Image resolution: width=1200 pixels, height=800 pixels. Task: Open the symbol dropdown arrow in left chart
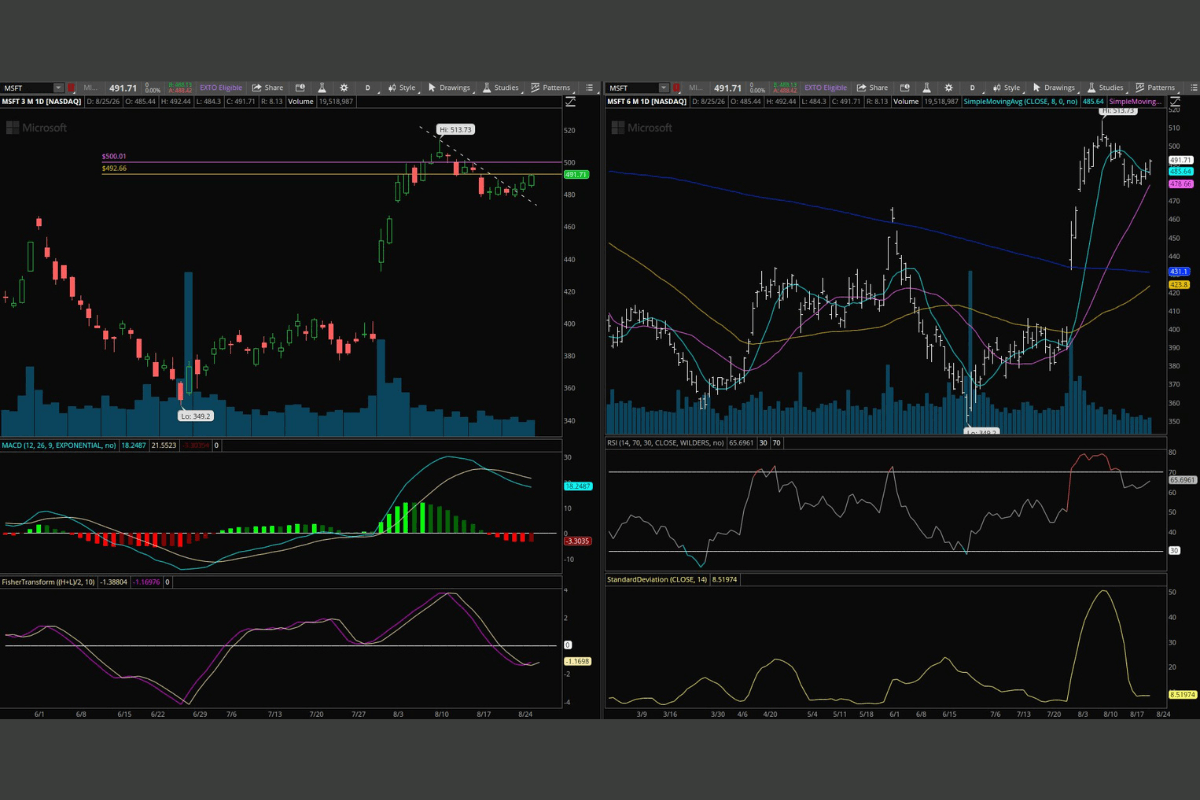58,88
